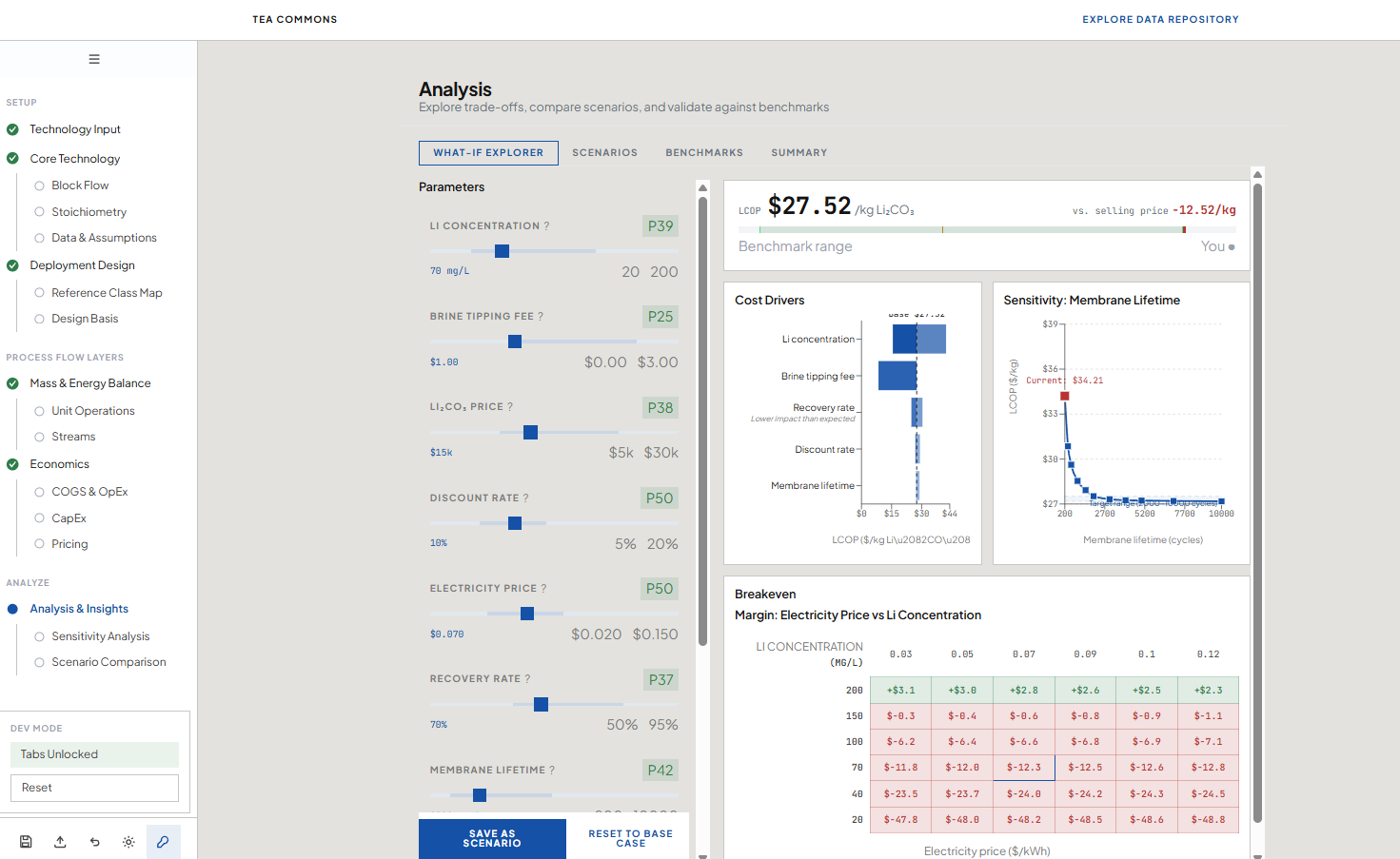1400x859 pixels.
Task: Expand the Core Technology section
Action: (74, 159)
